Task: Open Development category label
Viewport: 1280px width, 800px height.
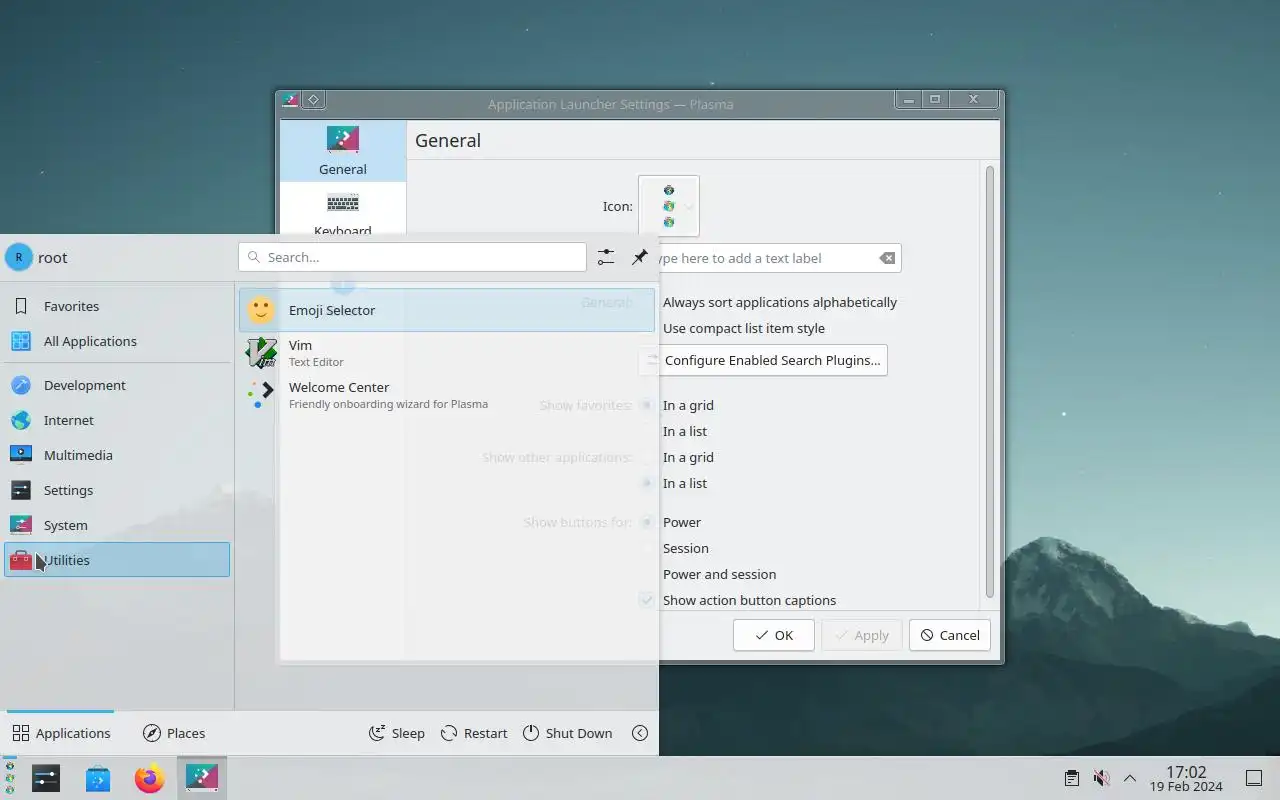Action: [x=85, y=385]
